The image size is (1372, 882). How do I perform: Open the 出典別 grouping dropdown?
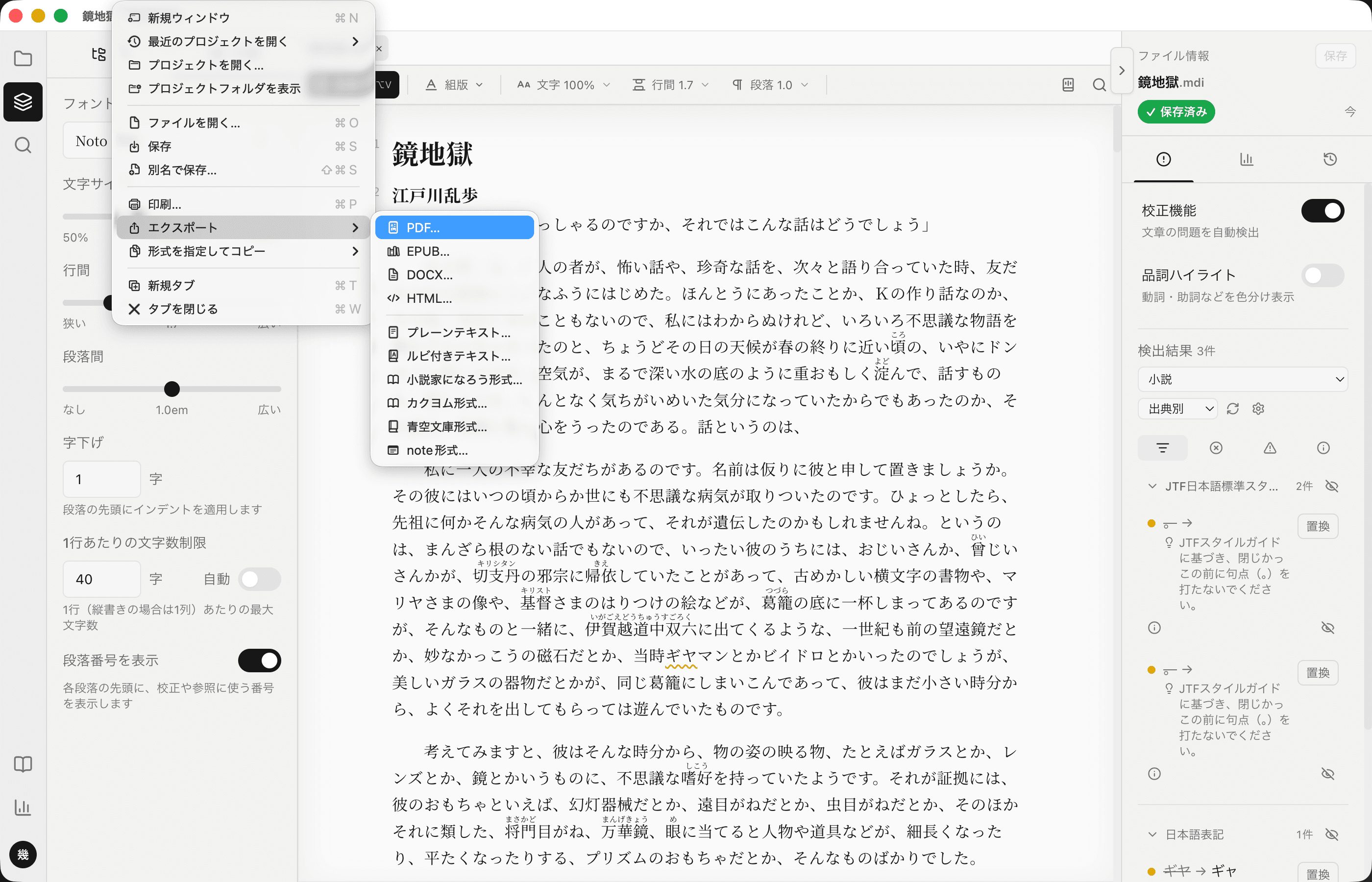(x=1177, y=408)
